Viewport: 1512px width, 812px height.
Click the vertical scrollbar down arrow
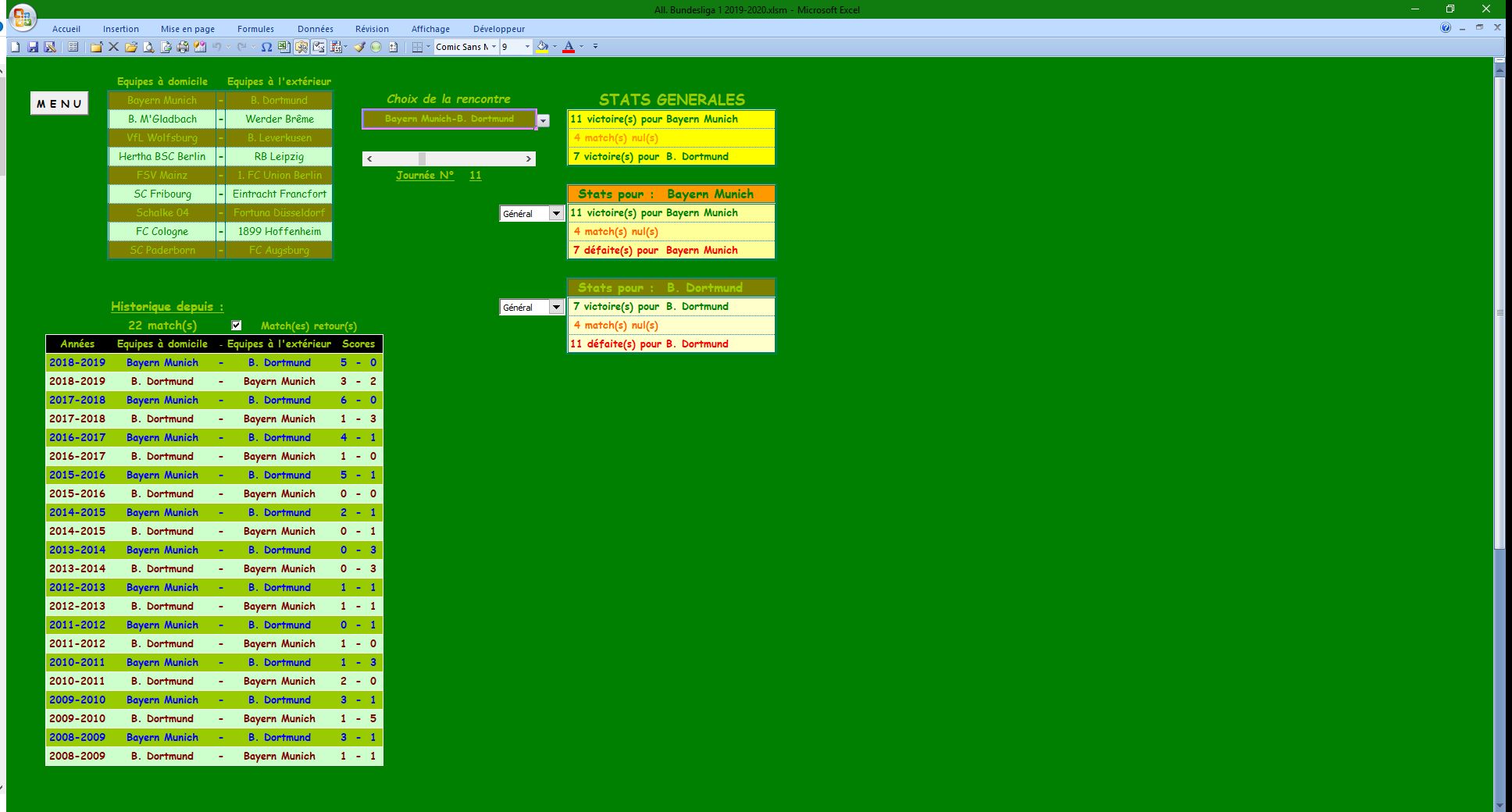pos(1499,805)
